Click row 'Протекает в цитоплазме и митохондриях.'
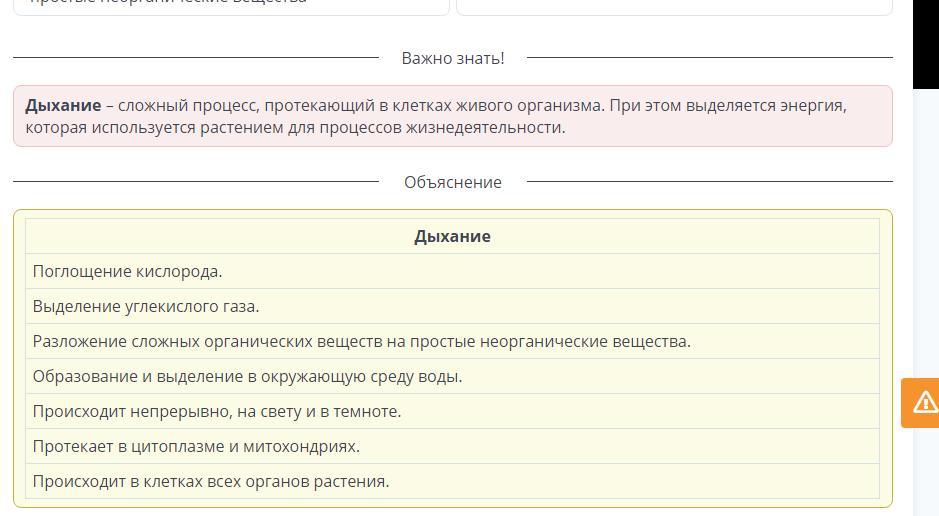The width and height of the screenshot is (939, 516). point(452,447)
